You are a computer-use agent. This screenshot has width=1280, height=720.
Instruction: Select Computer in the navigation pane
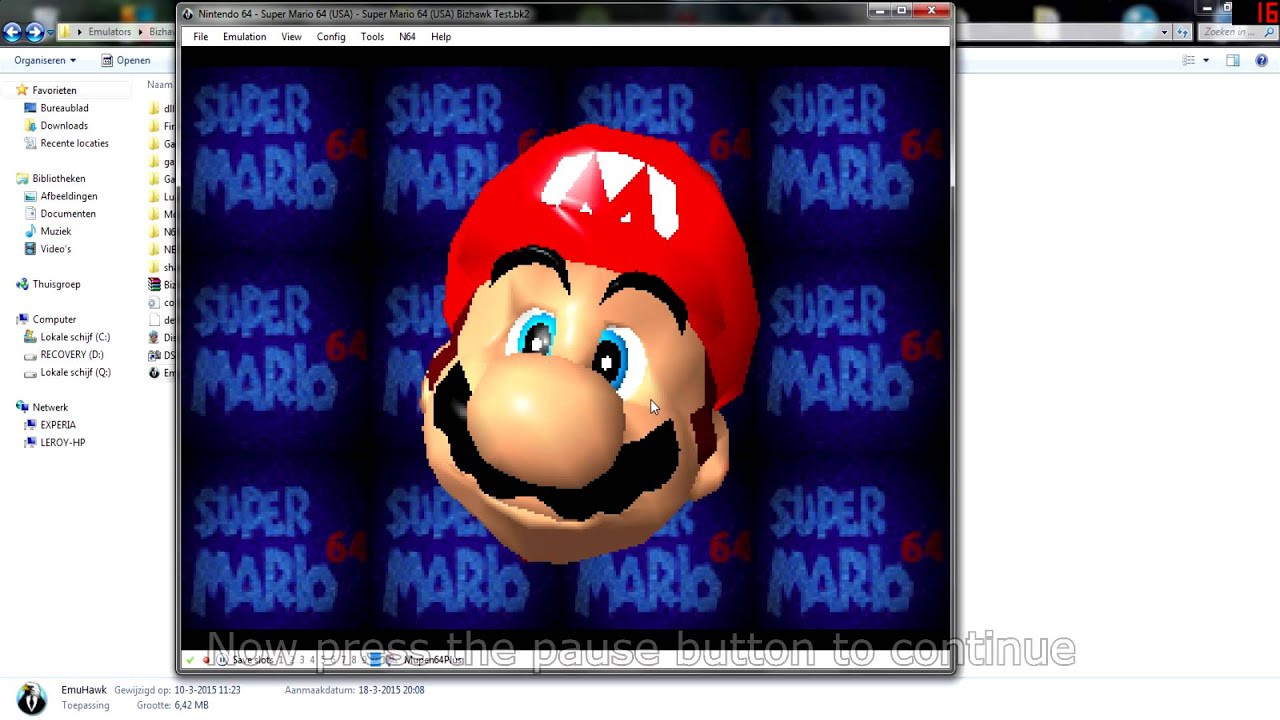coord(54,320)
